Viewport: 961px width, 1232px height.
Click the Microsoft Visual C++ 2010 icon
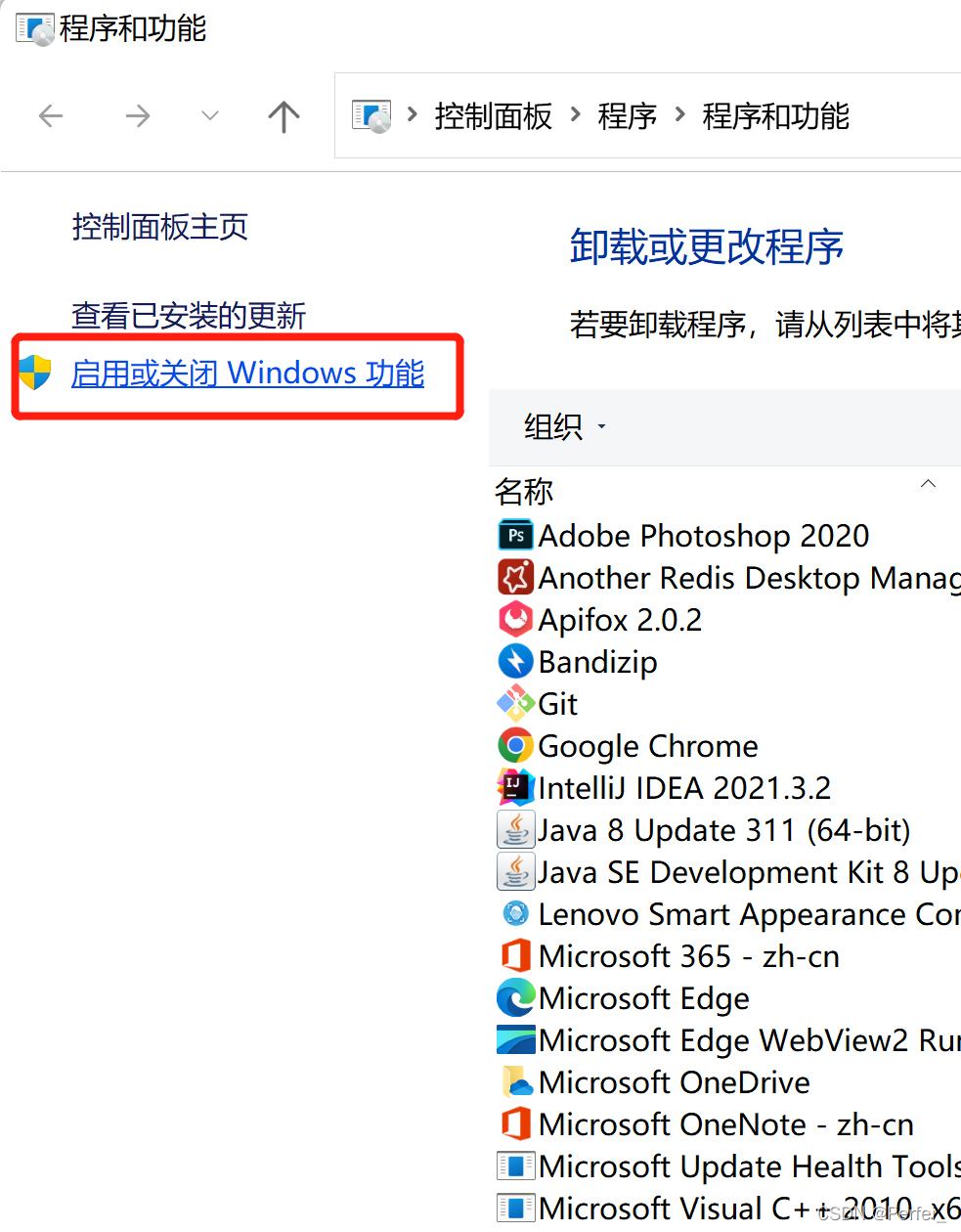[x=515, y=1209]
